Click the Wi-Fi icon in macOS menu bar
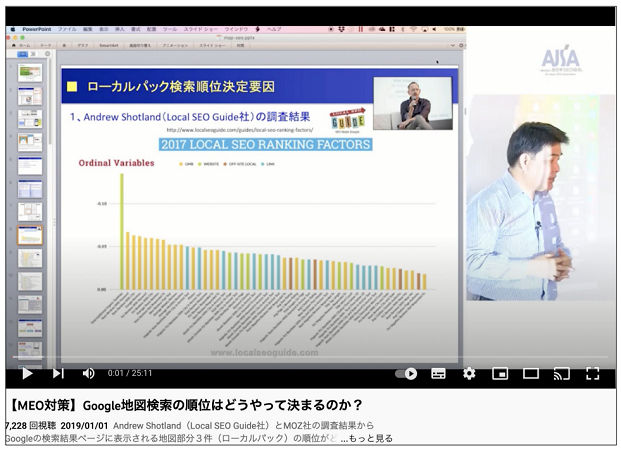The height and width of the screenshot is (450, 621). [x=413, y=29]
